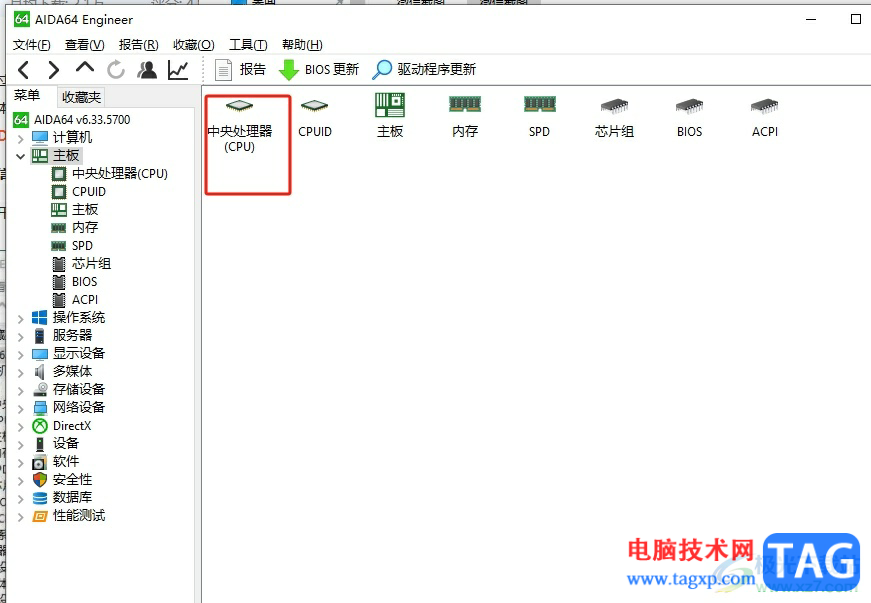
Task: Select BIOS in the tree
Action: coord(74,282)
